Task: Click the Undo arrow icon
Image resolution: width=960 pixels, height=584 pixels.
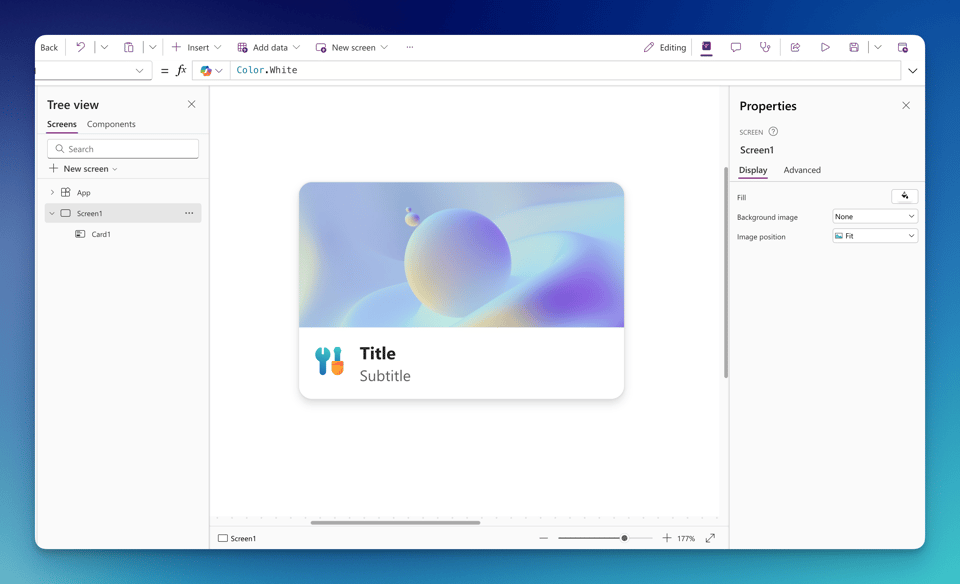Action: [x=81, y=47]
